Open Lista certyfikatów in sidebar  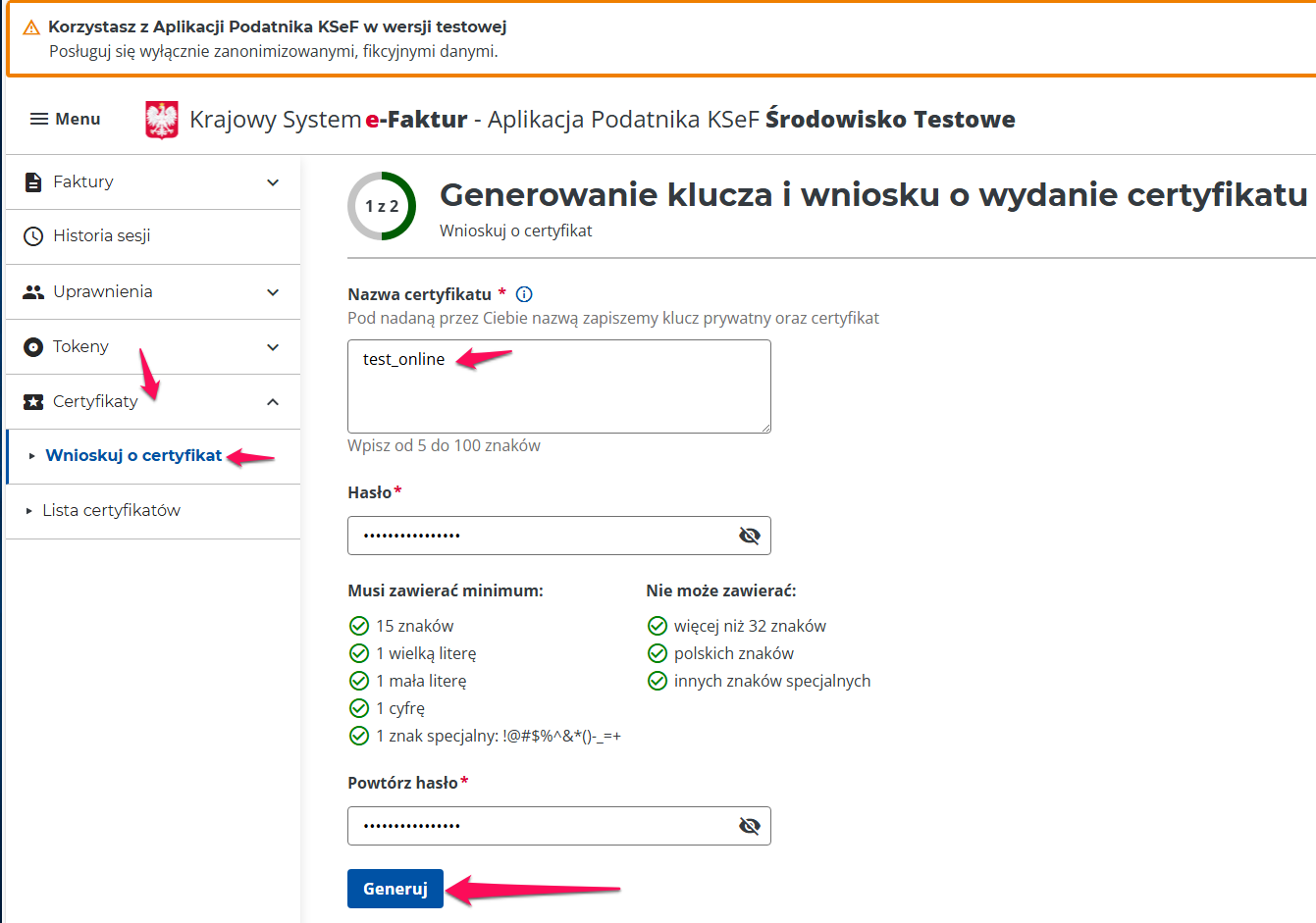112,511
